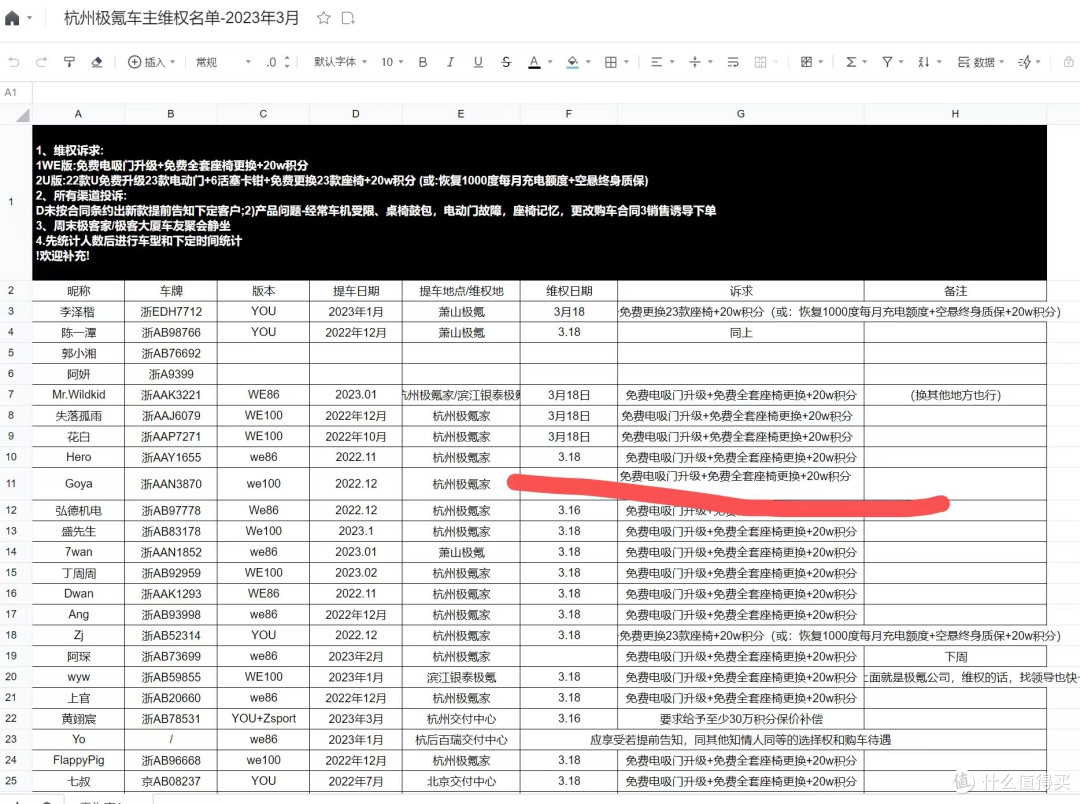The height and width of the screenshot is (804, 1080).
Task: Select cell with name 李泽楷
Action: pyautogui.click(x=79, y=312)
